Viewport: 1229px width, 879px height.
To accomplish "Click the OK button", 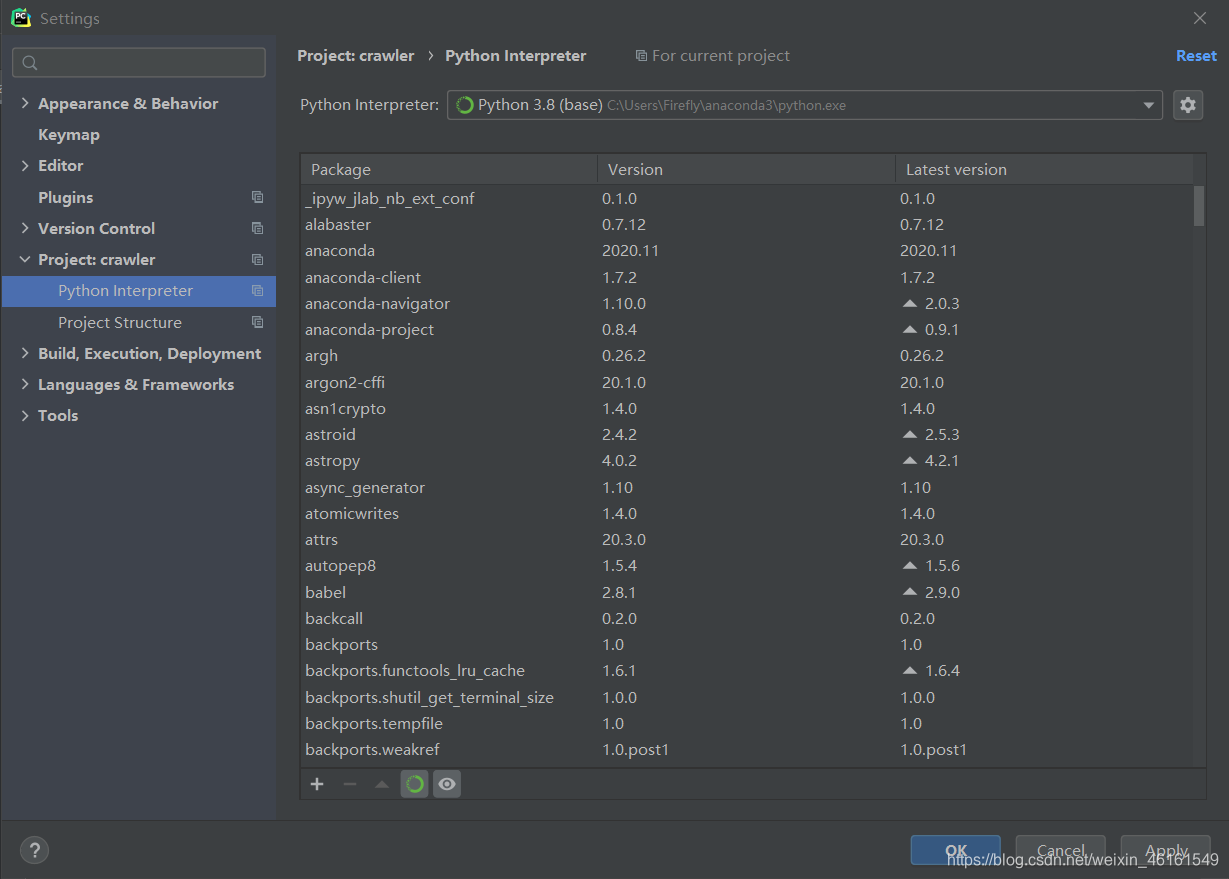I will tap(955, 850).
